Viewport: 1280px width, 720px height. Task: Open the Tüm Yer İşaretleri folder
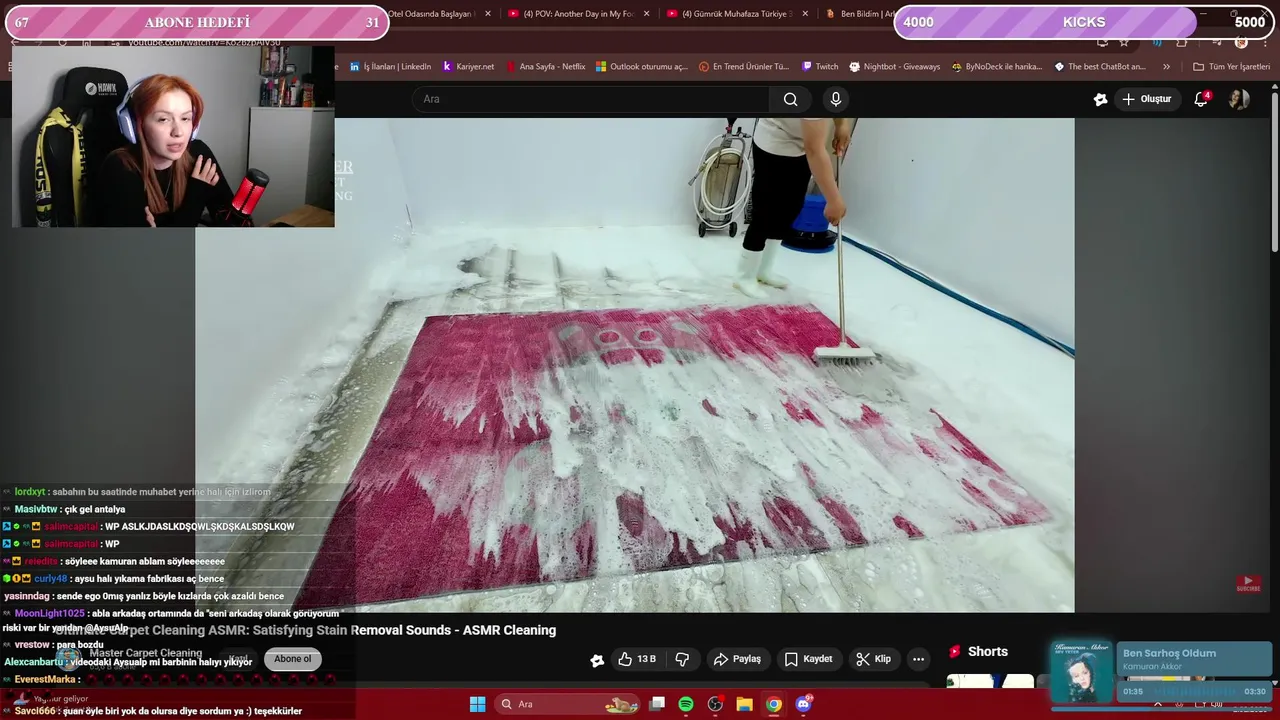click(x=1231, y=67)
